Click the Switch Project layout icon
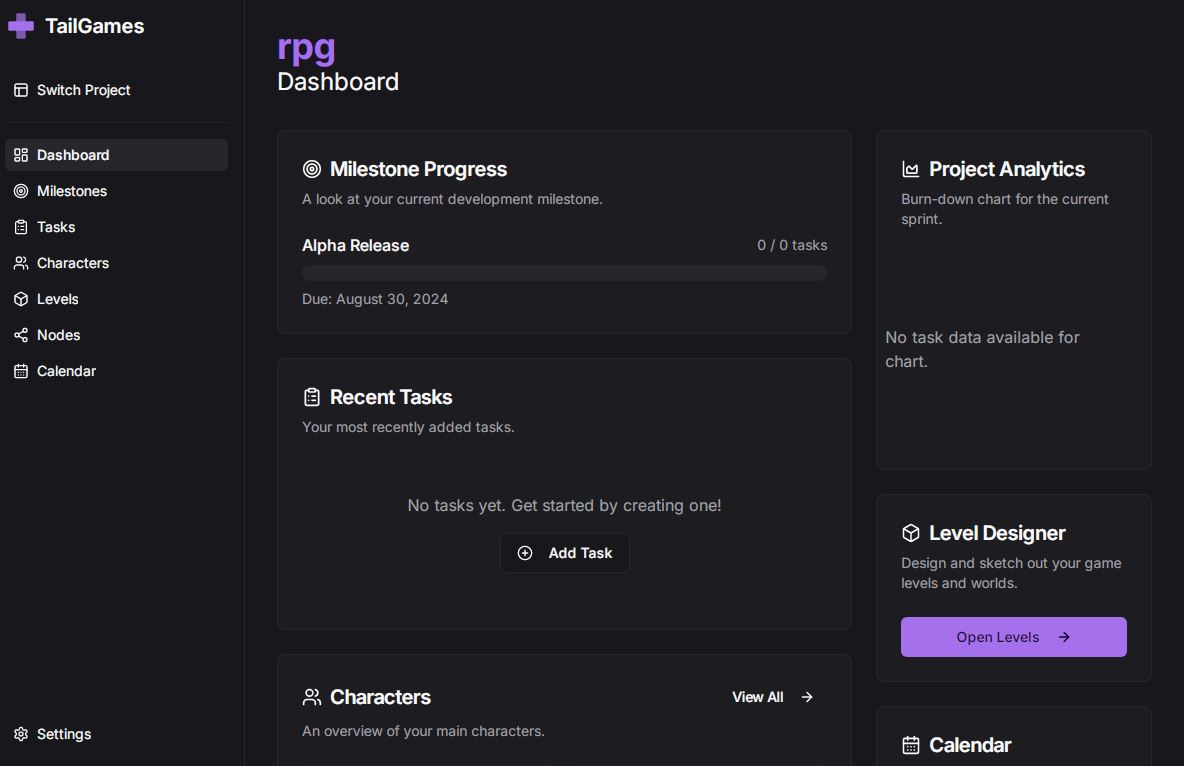Image resolution: width=1184 pixels, height=766 pixels. point(21,90)
